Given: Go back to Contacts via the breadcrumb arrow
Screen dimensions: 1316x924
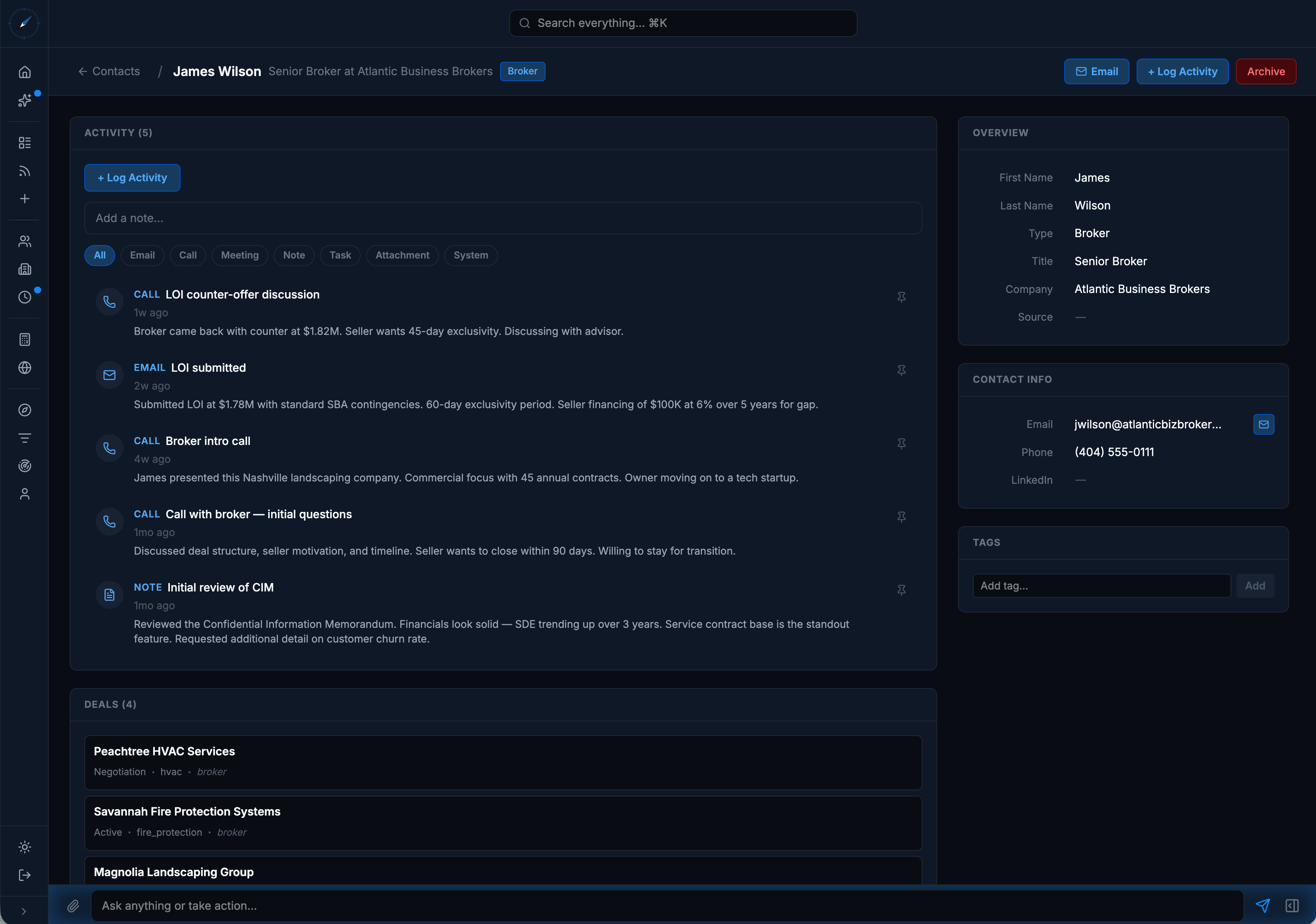Looking at the screenshot, I should 82,71.
